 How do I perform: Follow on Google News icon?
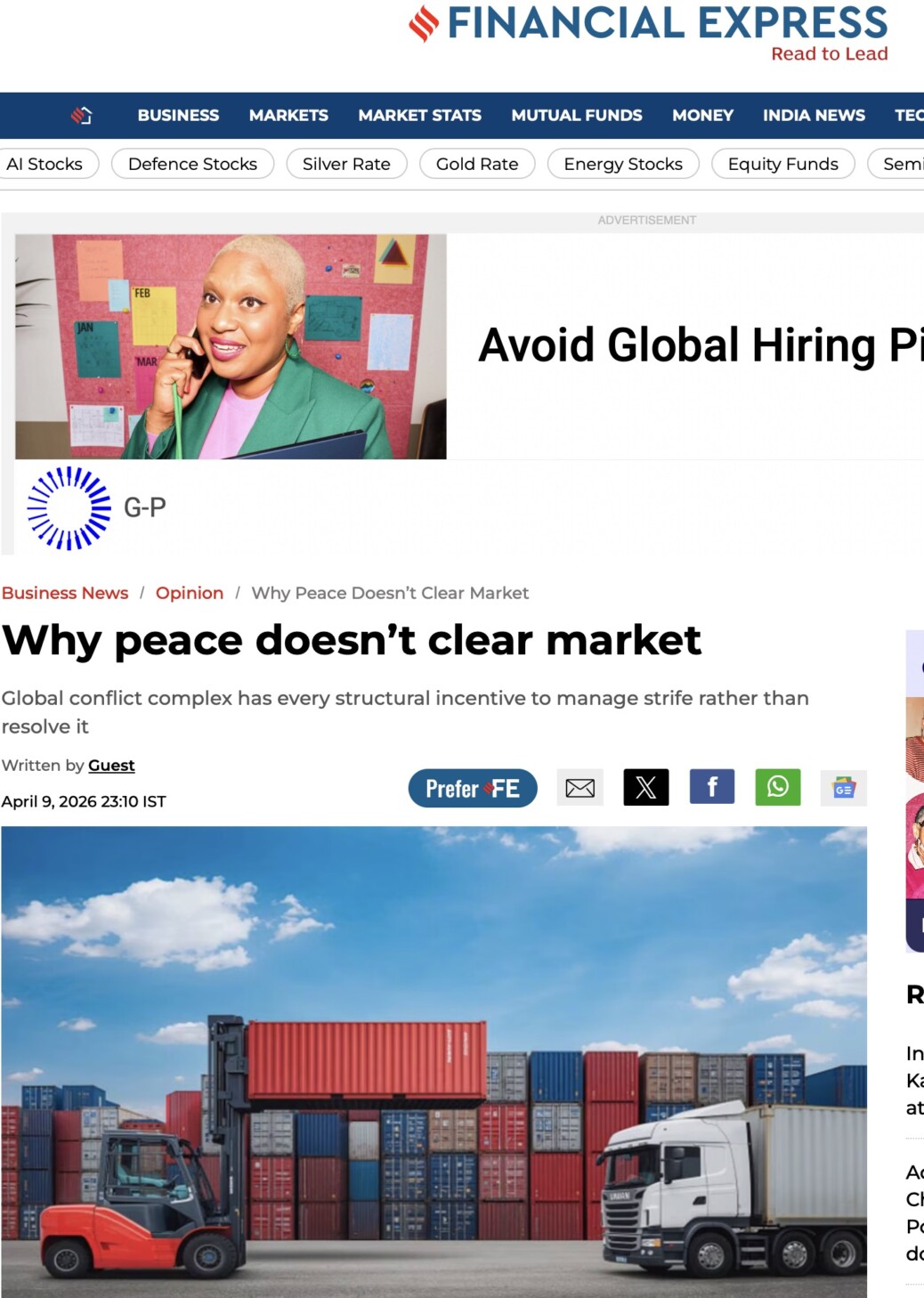[x=843, y=788]
